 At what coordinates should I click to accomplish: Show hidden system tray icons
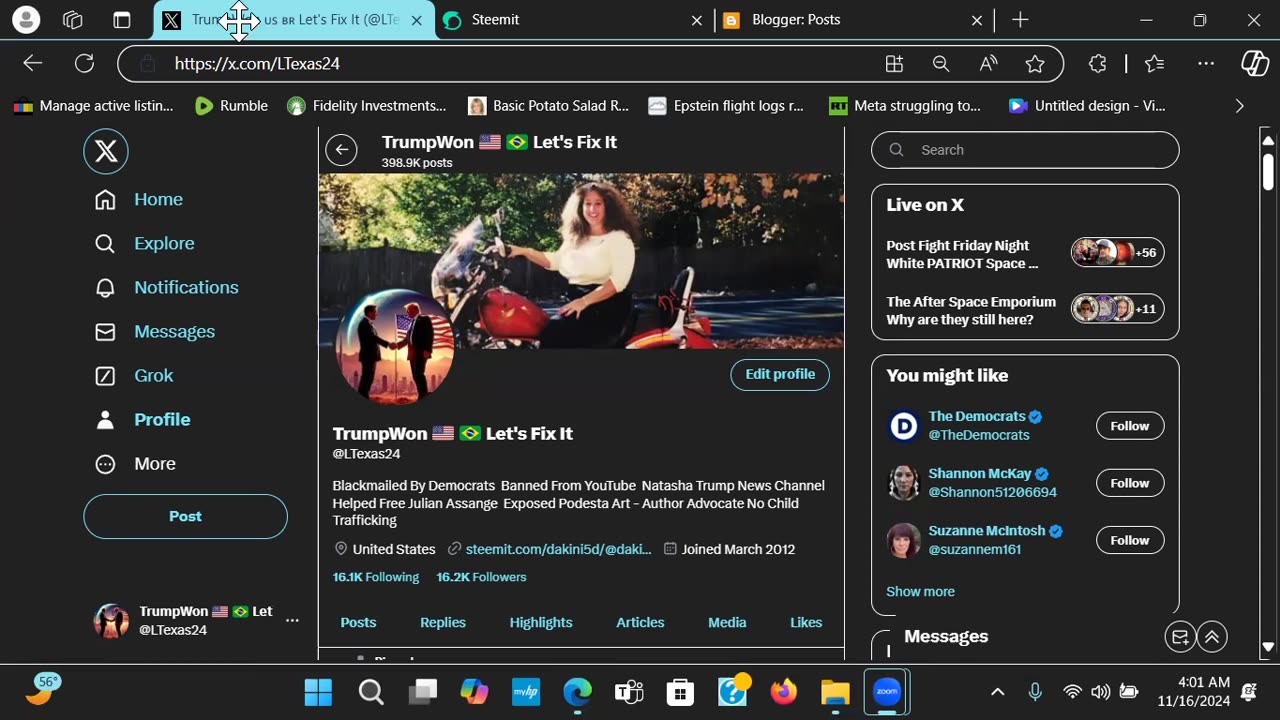tap(997, 691)
